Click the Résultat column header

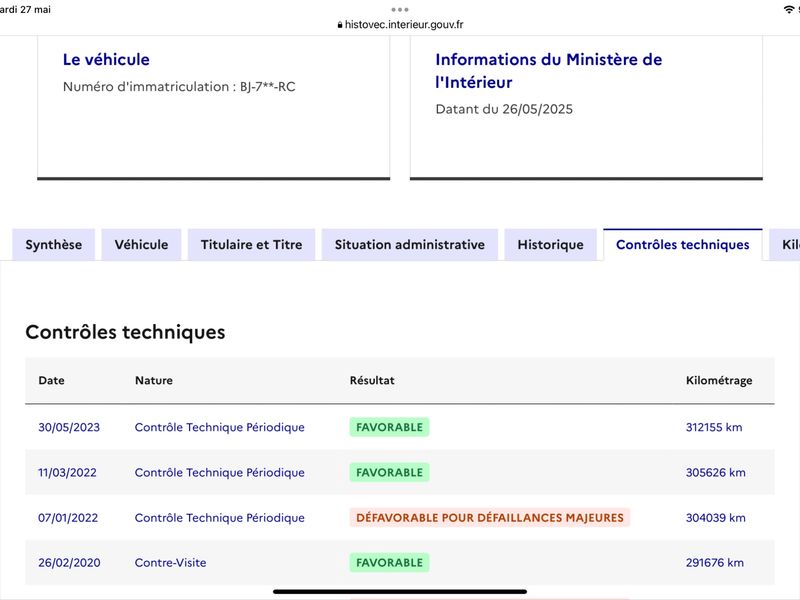372,381
